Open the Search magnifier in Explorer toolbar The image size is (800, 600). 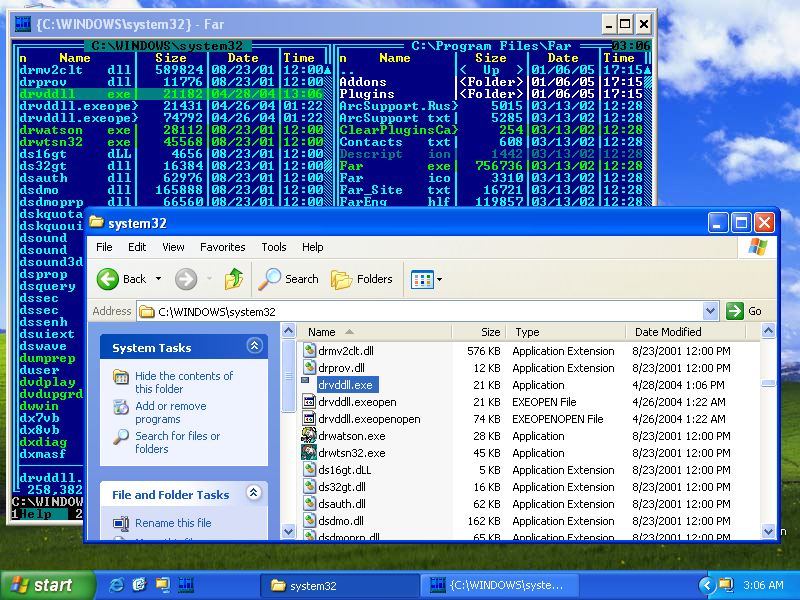269,279
